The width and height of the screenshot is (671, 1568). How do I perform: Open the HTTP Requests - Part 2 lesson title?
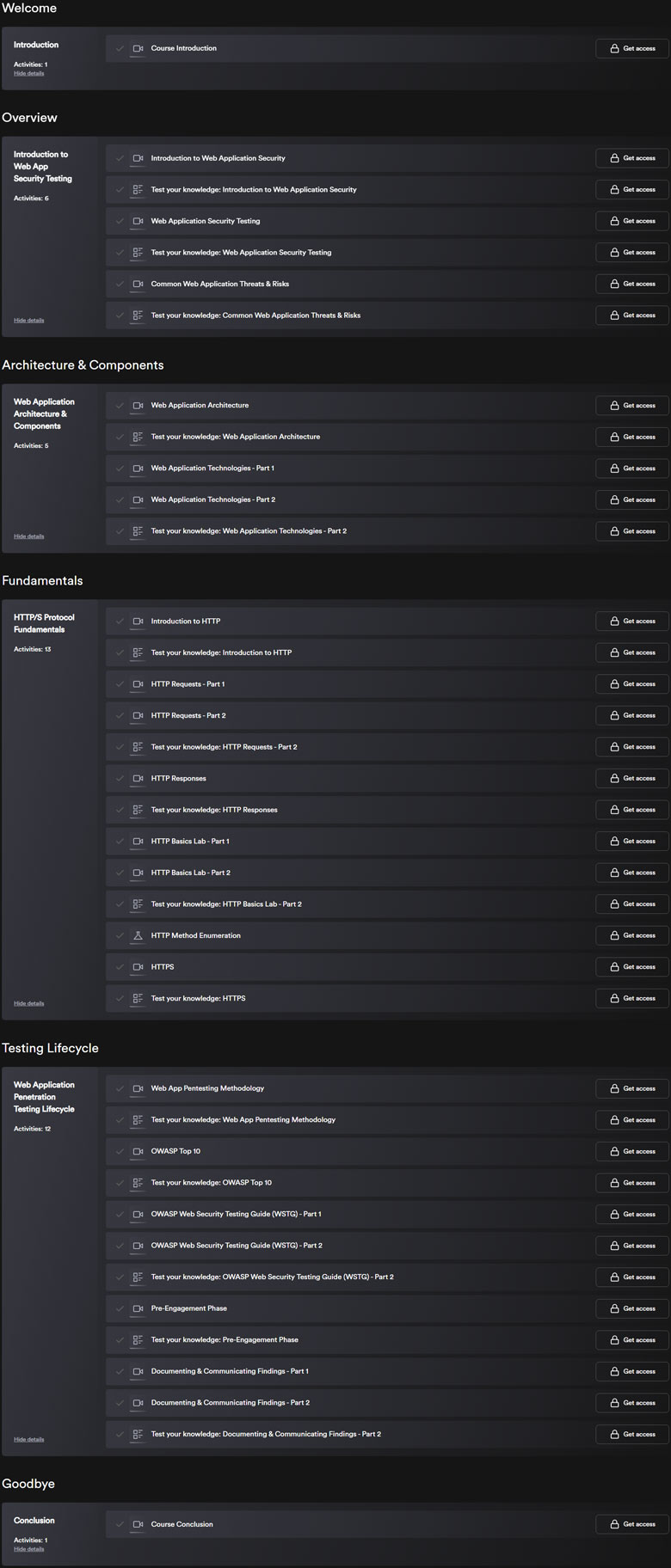point(188,715)
